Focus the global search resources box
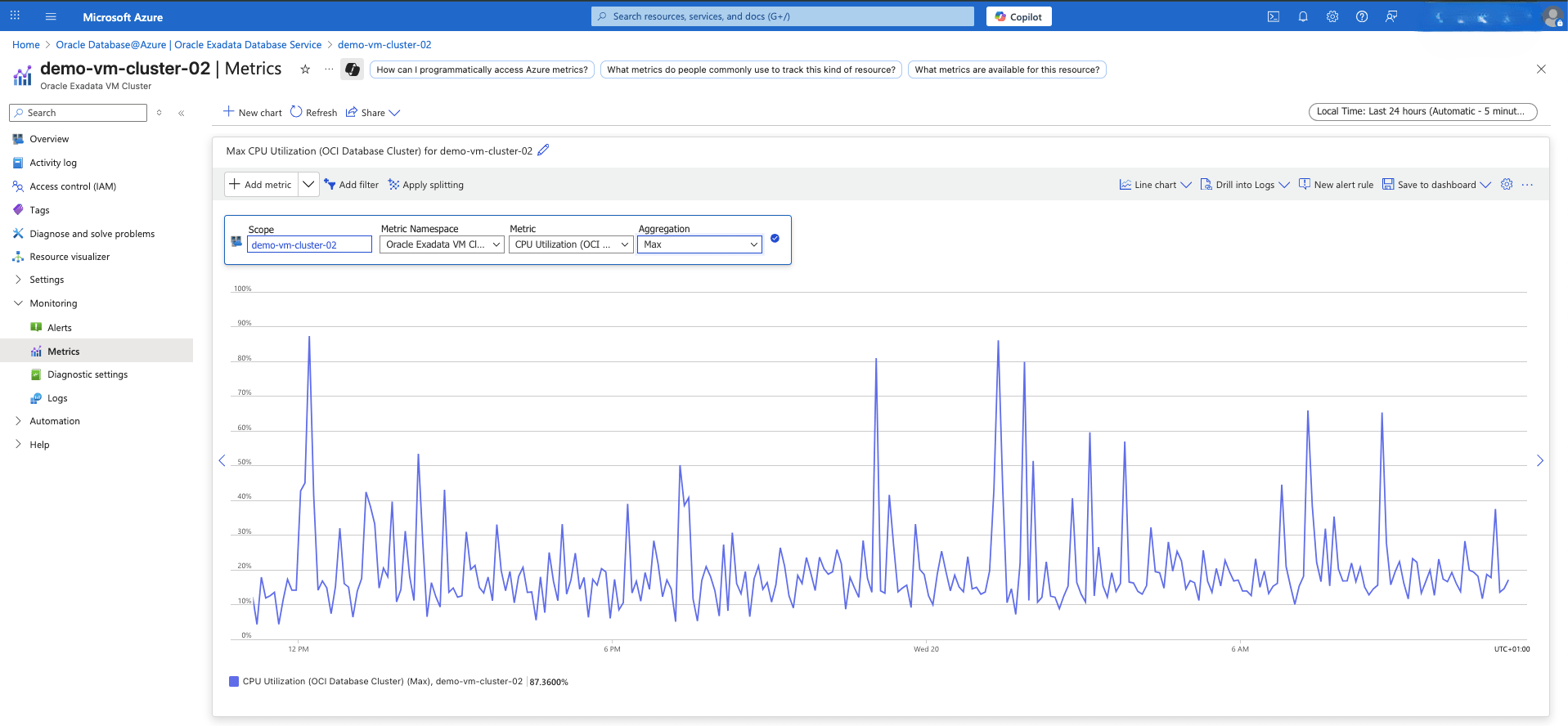The image size is (1568, 726). click(x=783, y=16)
